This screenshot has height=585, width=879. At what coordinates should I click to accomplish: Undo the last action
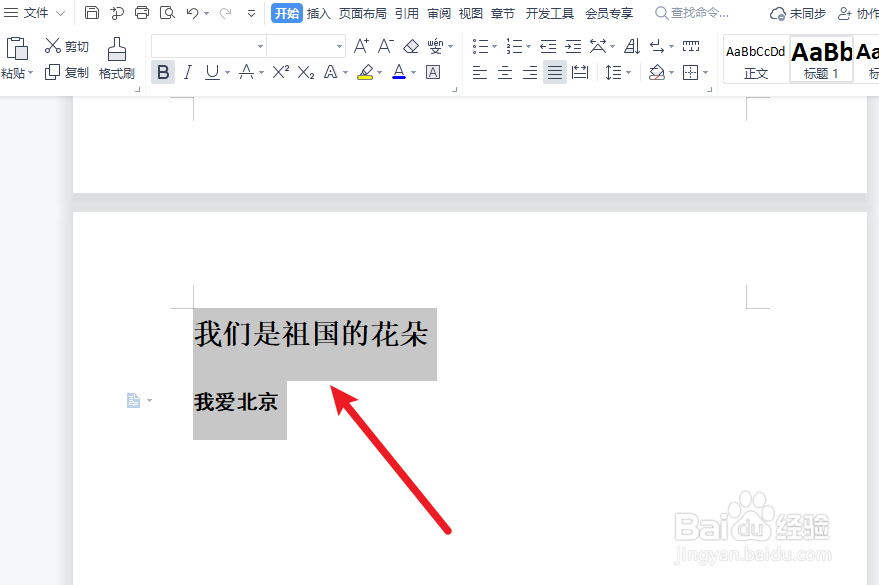point(193,13)
